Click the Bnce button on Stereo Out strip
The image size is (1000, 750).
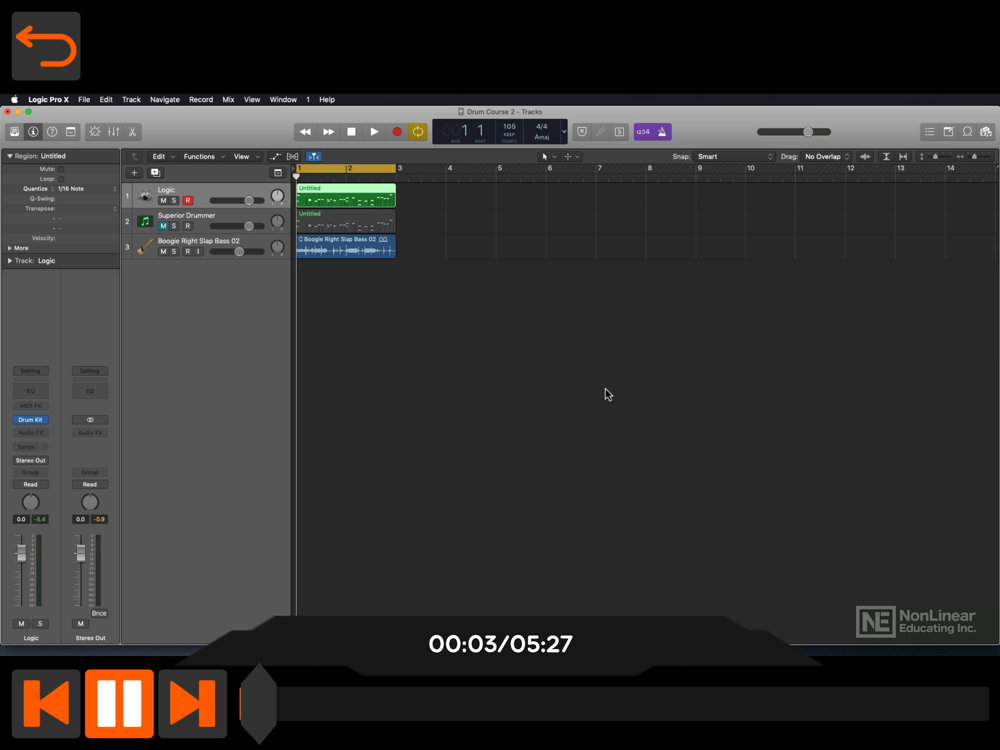pos(99,614)
